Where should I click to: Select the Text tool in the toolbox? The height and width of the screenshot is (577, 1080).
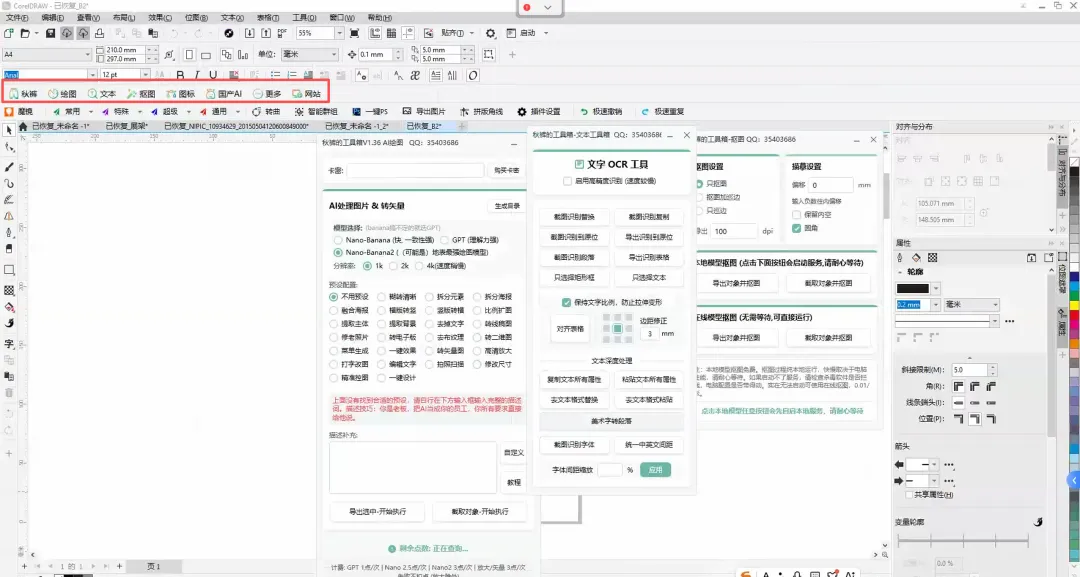tap(9, 343)
